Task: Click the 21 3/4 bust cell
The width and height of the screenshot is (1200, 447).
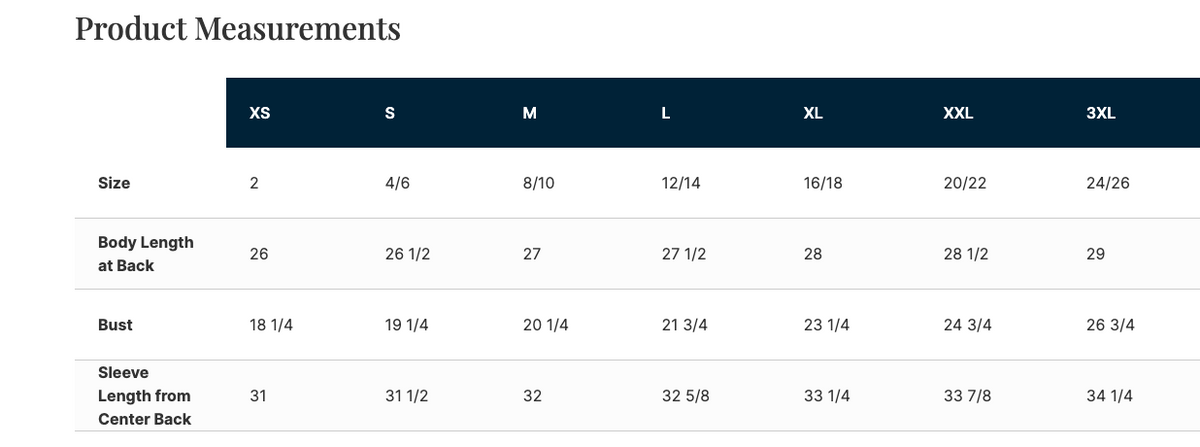Action: pos(686,325)
